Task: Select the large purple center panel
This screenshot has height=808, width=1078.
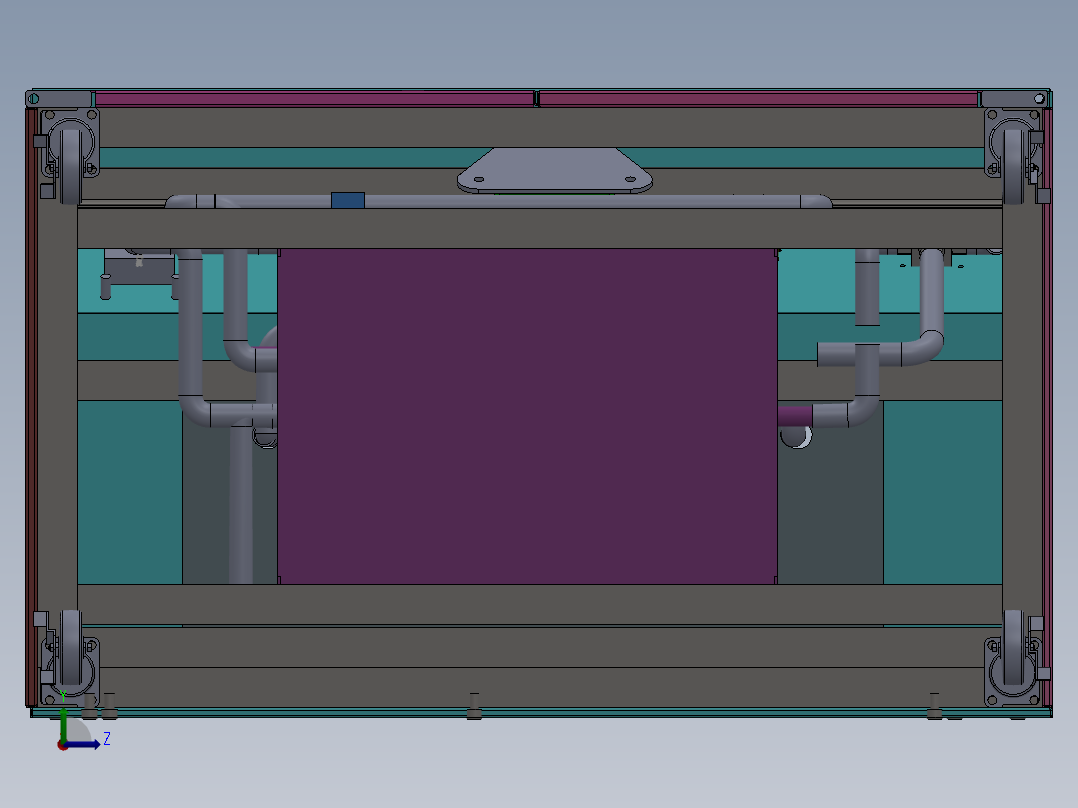Action: (x=527, y=417)
